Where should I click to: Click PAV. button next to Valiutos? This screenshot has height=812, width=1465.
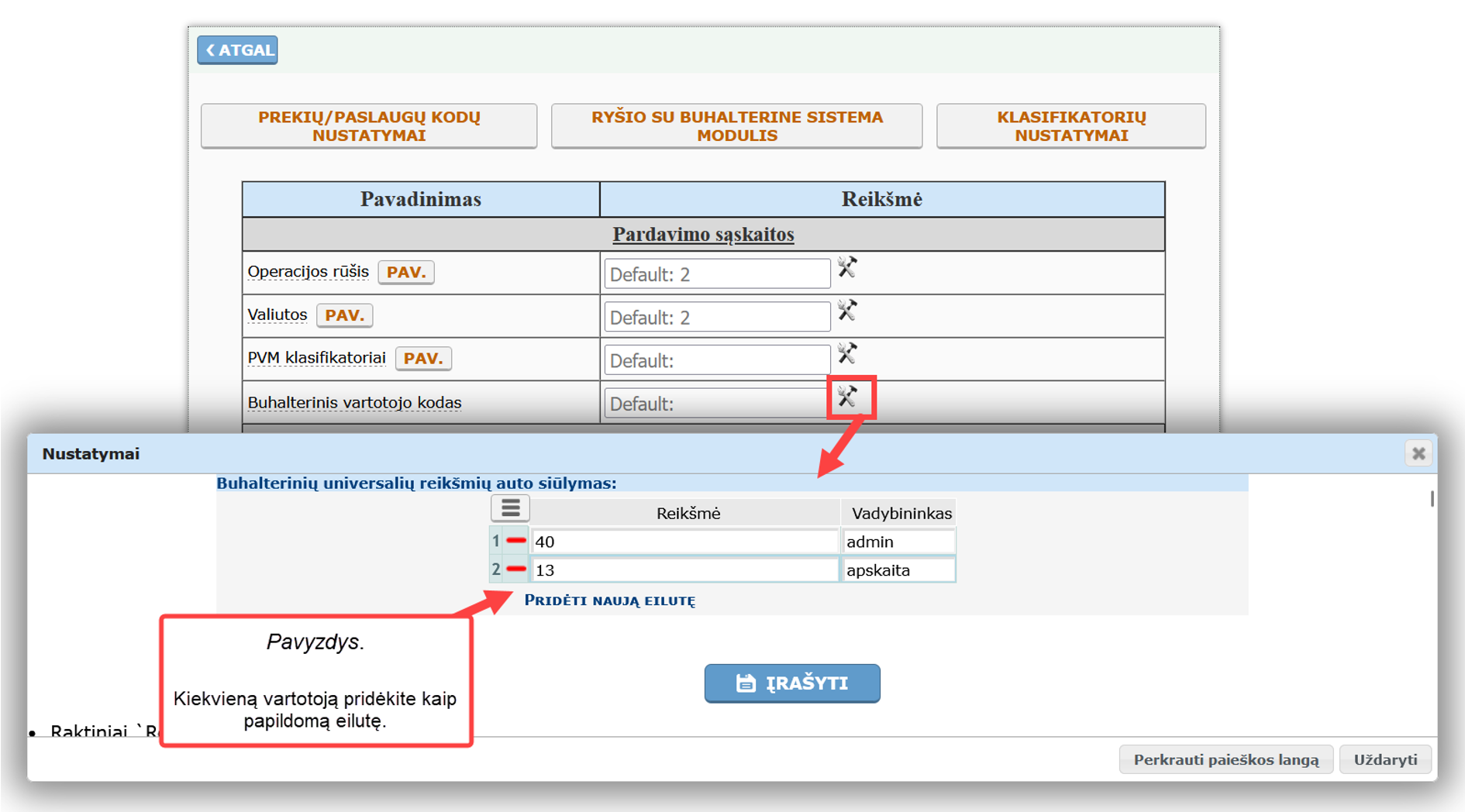coord(344,315)
